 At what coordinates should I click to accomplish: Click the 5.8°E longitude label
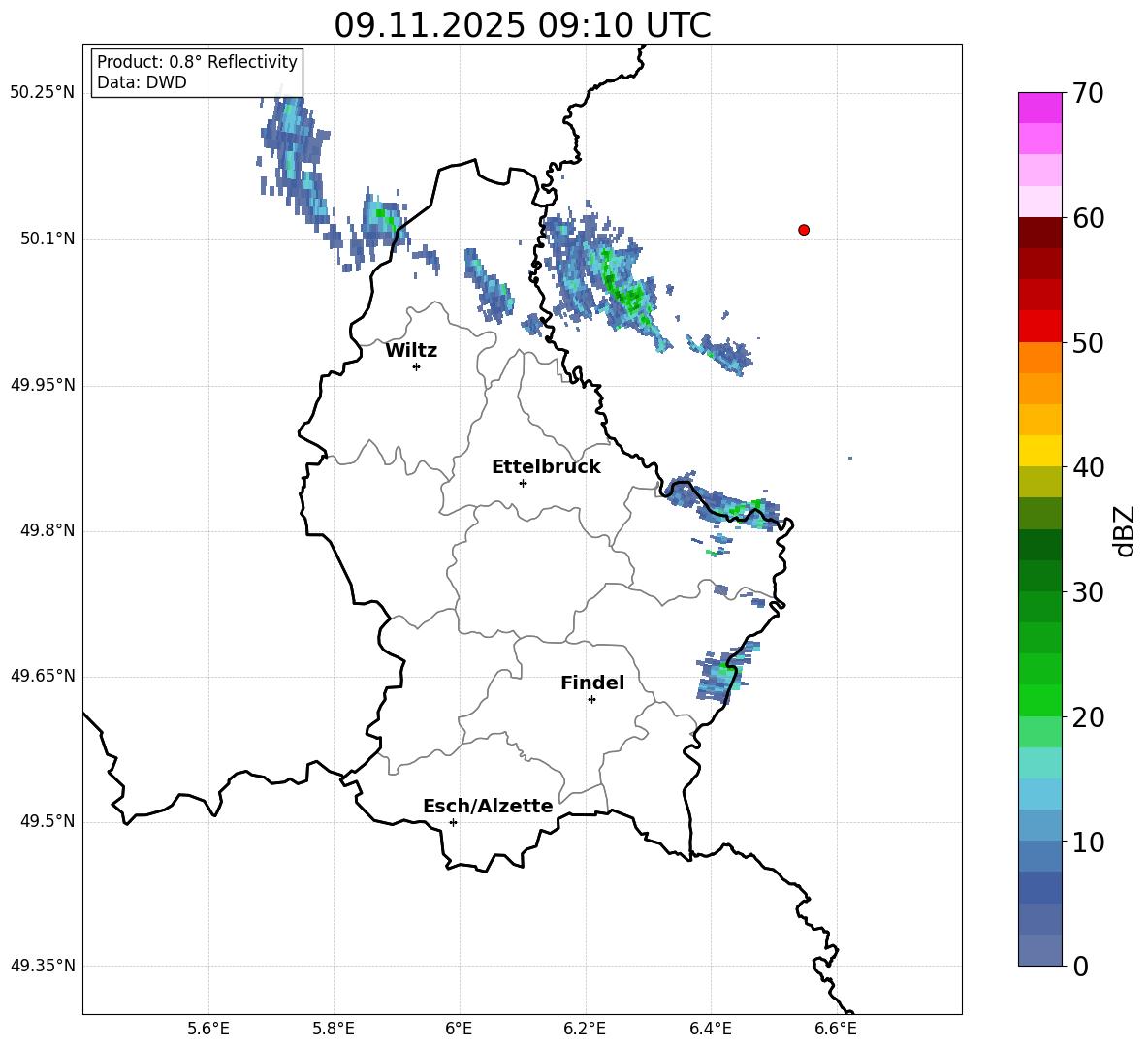(334, 1030)
